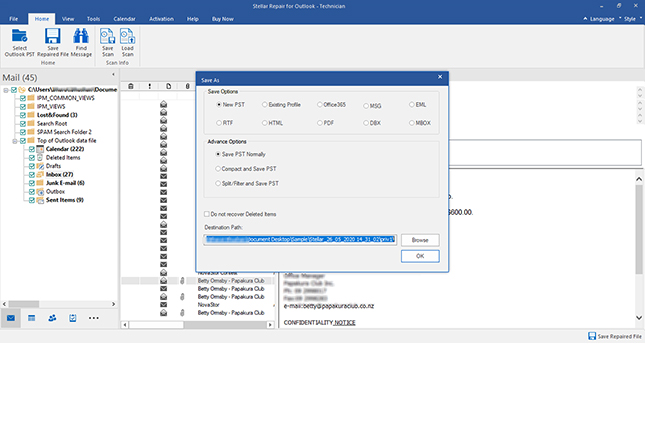The width and height of the screenshot is (645, 421).
Task: Select the Existing Profile radio option
Action: (264, 105)
